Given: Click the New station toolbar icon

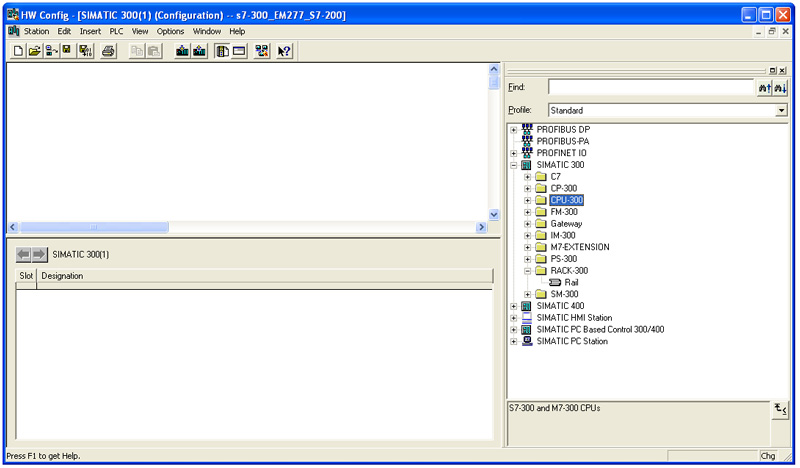Looking at the screenshot, I should [18, 51].
